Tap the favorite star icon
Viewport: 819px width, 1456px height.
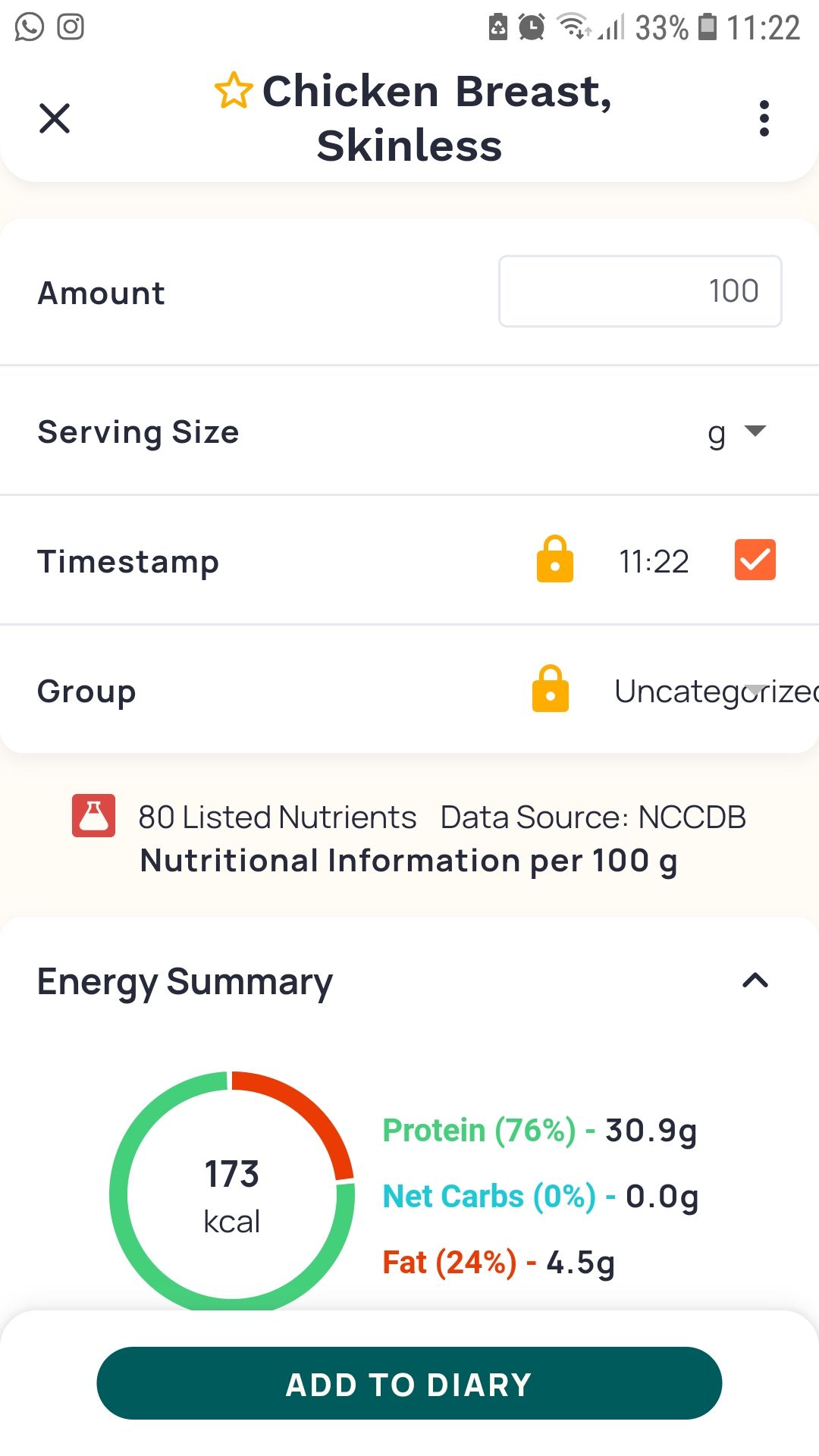tap(233, 91)
